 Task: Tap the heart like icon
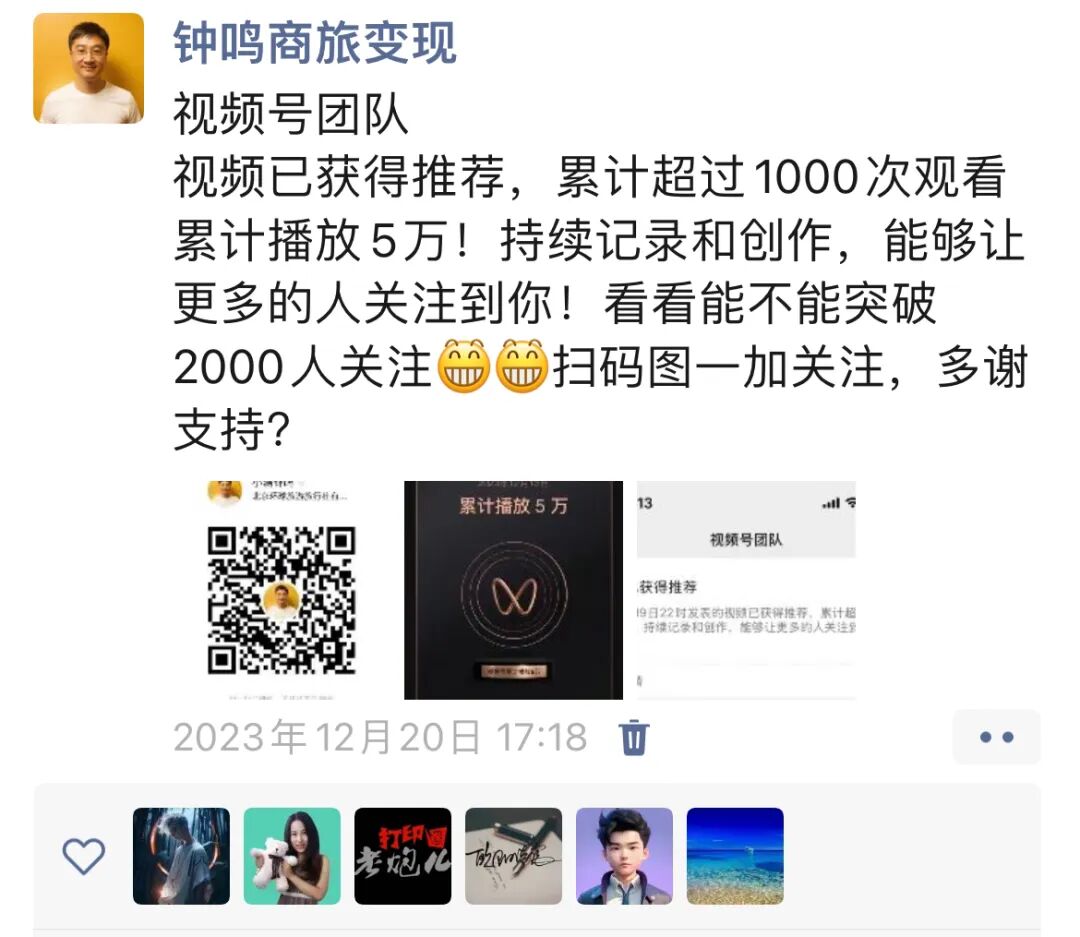(x=83, y=856)
